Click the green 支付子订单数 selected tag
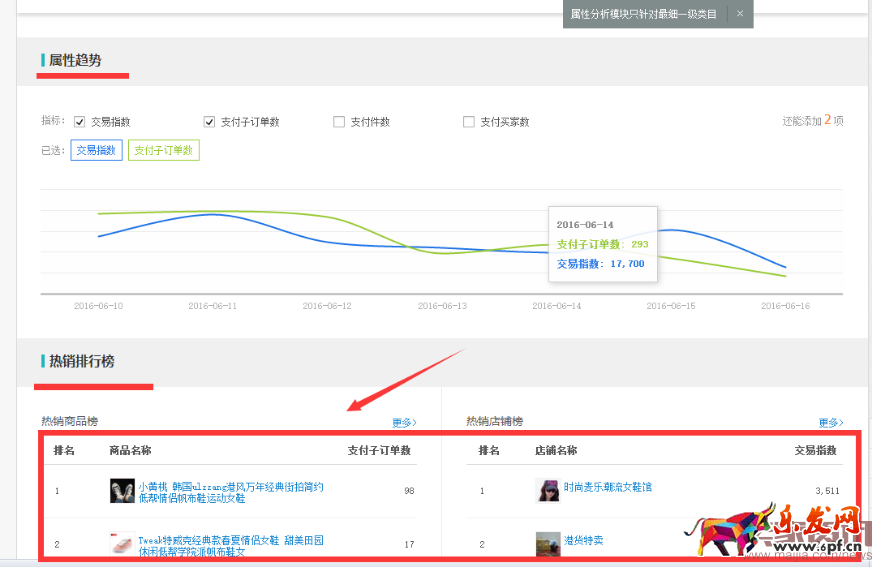The image size is (872, 567). pyautogui.click(x=166, y=150)
